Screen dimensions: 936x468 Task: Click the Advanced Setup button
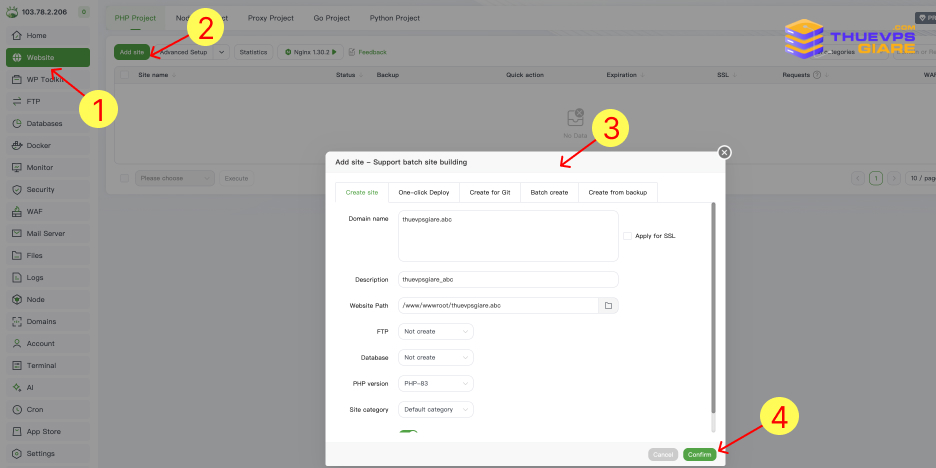(182, 52)
